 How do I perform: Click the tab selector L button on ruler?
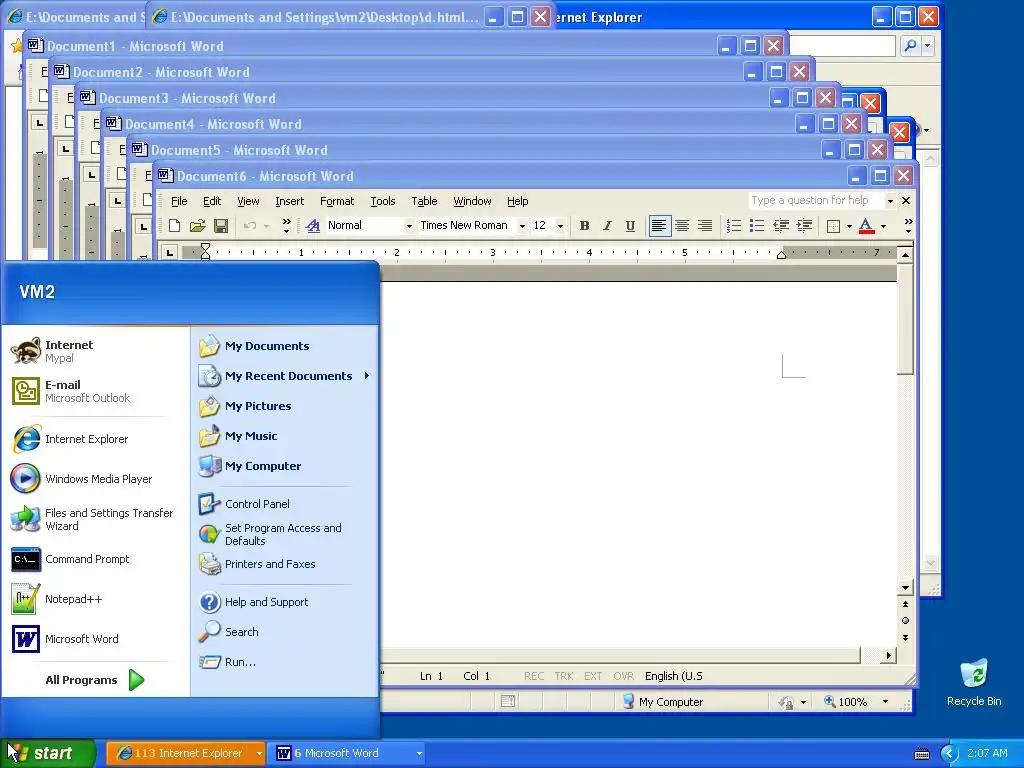click(170, 252)
